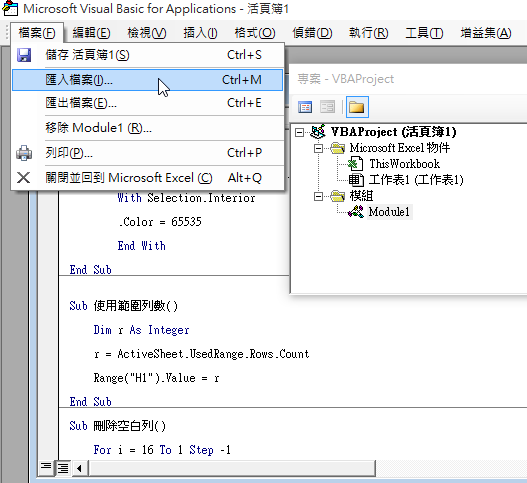Collapse the VBAProject root node
Screen dimensions: 527x483
click(x=299, y=132)
